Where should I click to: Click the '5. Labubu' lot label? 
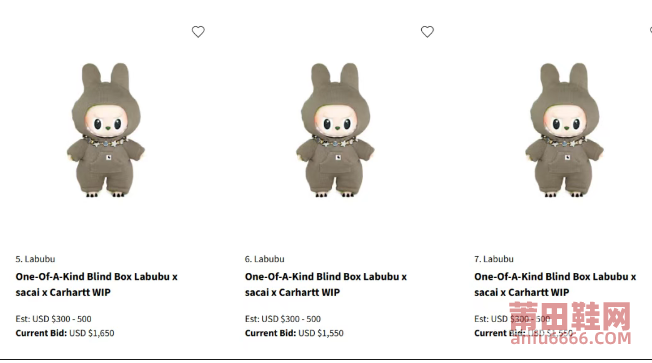(x=35, y=259)
